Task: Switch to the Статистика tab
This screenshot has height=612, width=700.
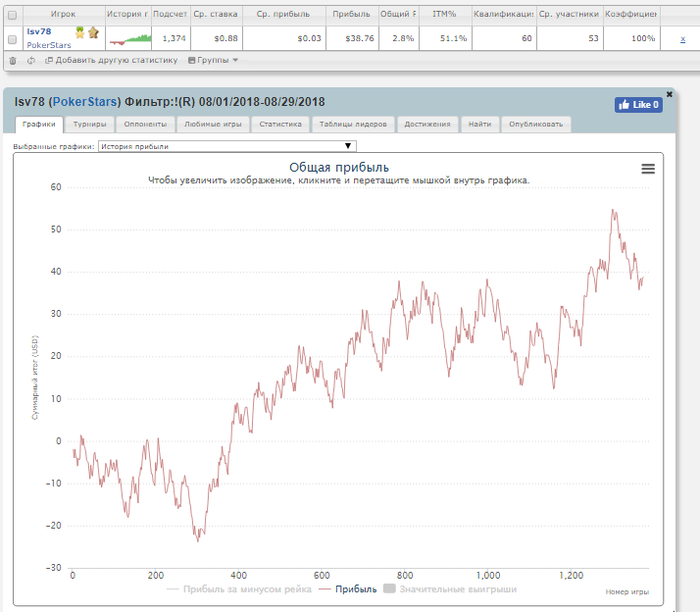Action: [x=280, y=124]
